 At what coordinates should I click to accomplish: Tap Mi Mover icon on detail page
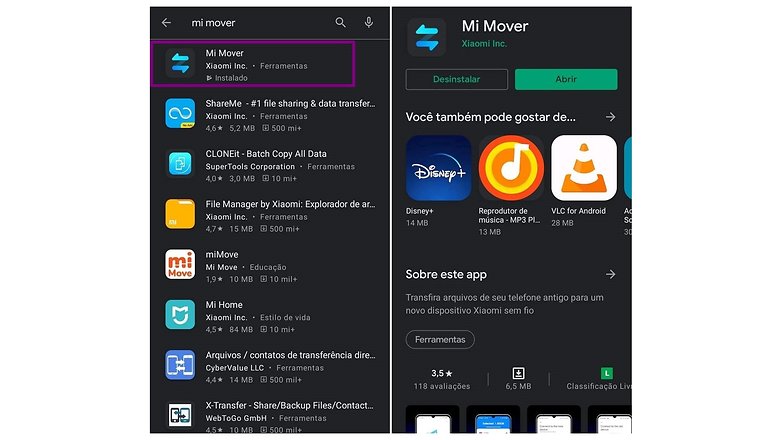click(426, 37)
